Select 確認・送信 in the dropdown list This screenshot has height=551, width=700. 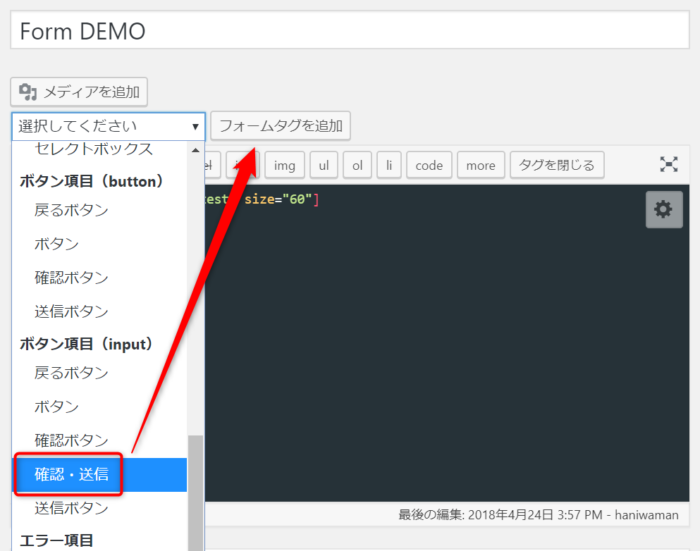[x=72, y=474]
